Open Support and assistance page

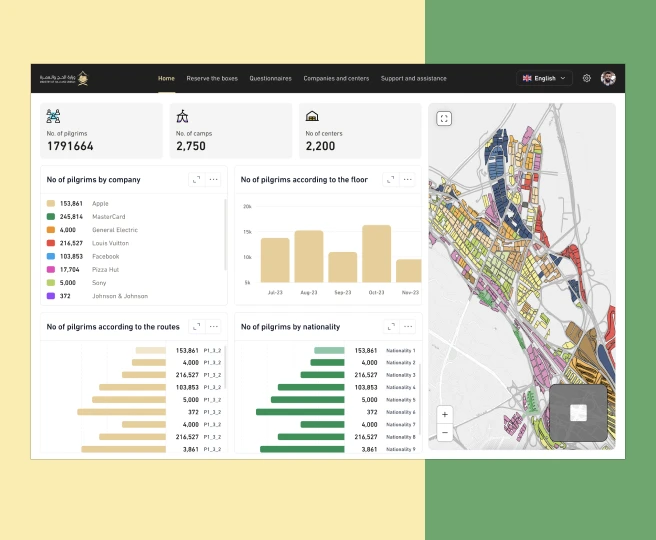414,78
